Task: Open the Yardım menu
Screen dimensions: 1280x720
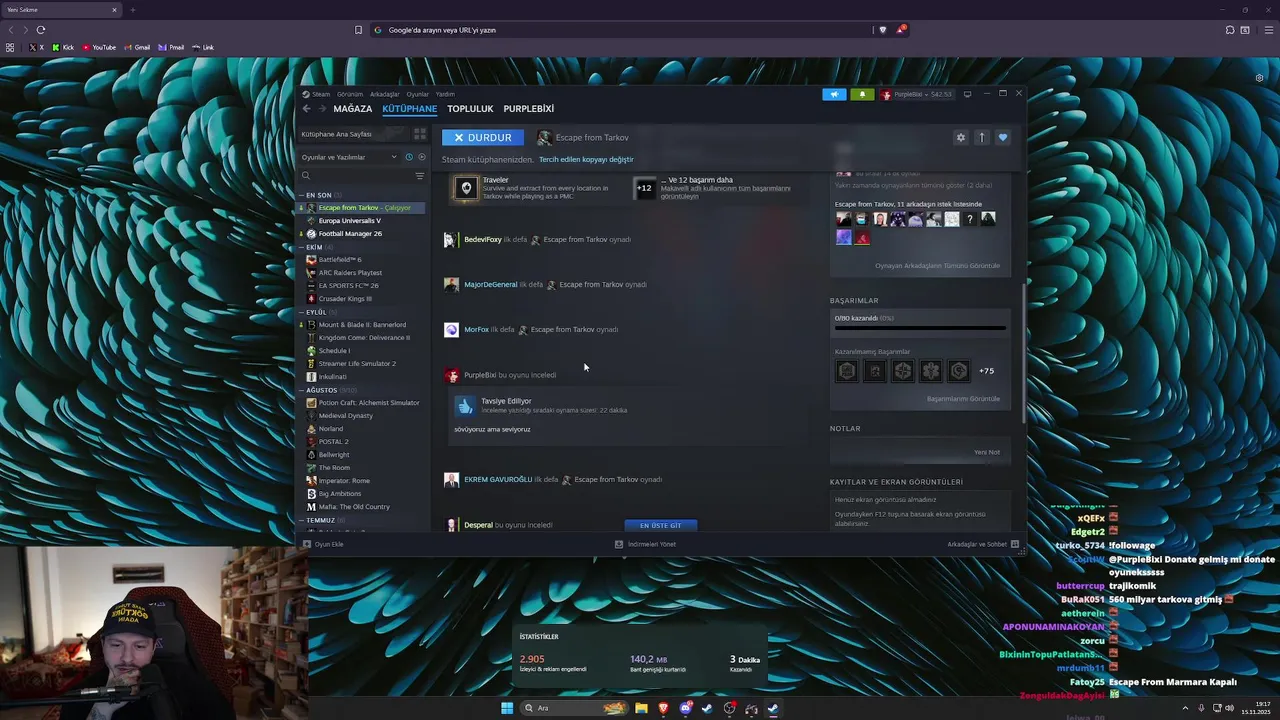Action: tap(445, 94)
